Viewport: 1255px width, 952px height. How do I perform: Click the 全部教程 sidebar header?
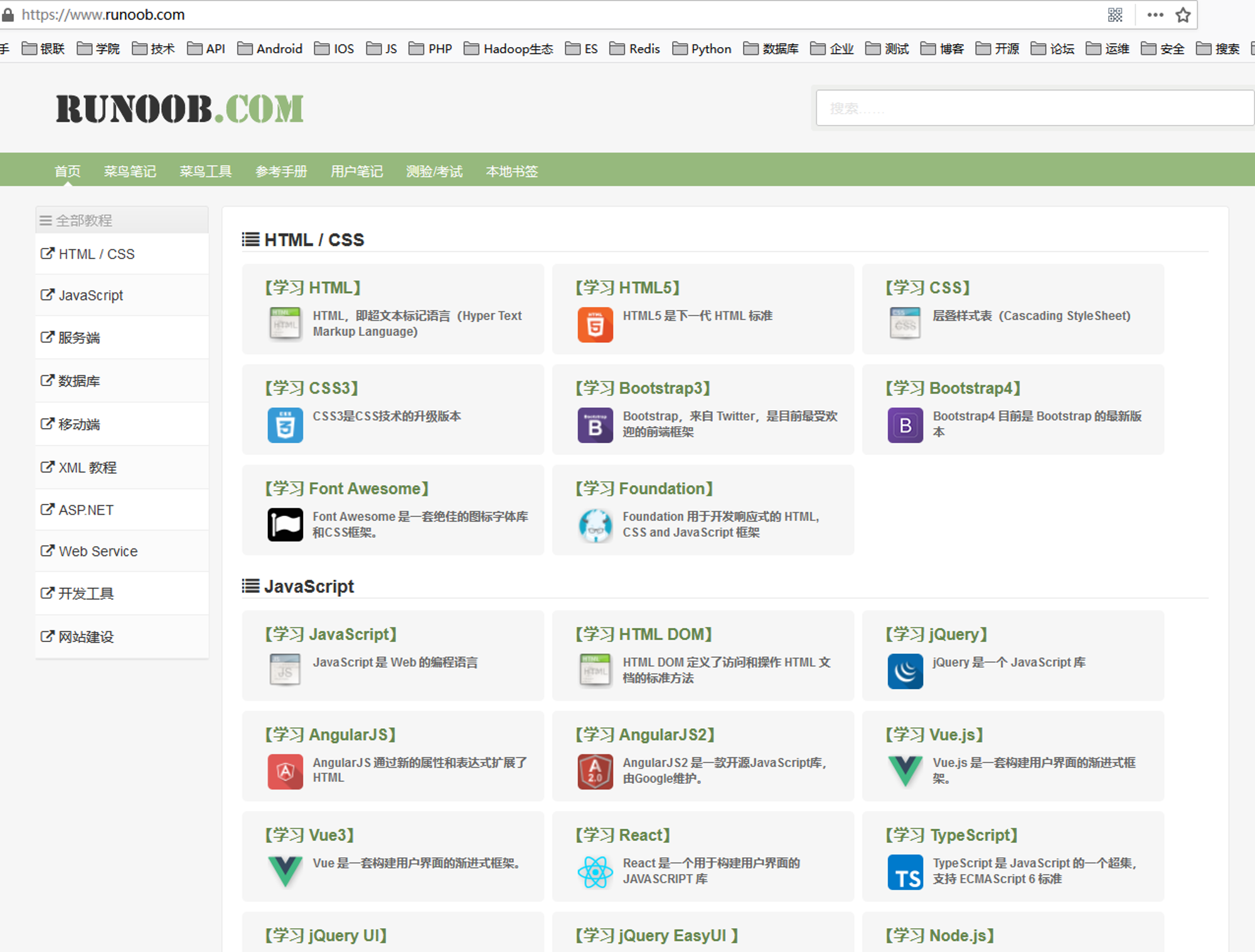122,220
